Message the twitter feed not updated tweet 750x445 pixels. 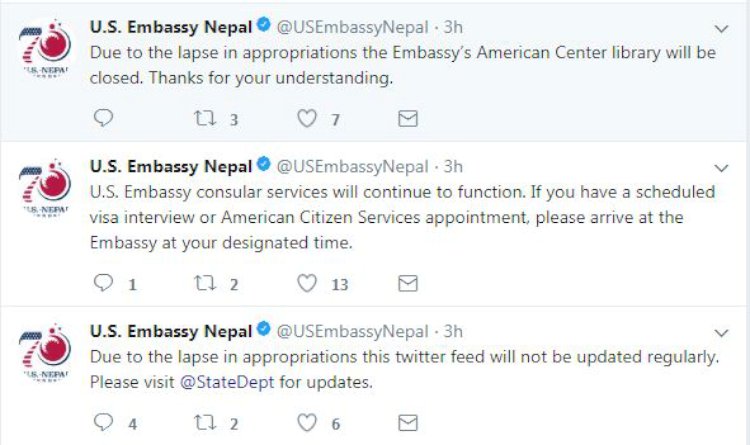point(407,422)
